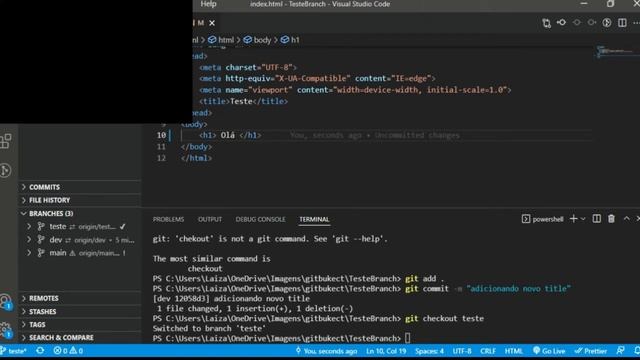Click the powershell terminal label
The image size is (640, 360).
pyautogui.click(x=542, y=219)
